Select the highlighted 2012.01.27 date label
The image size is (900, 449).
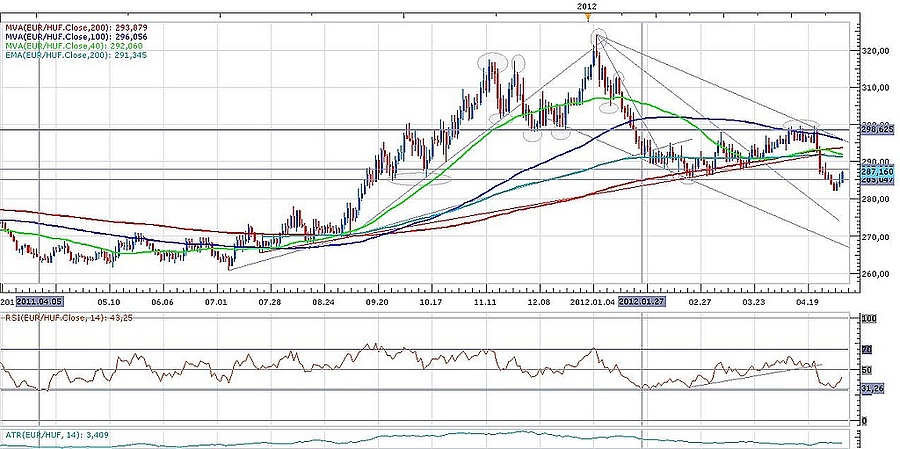point(643,300)
